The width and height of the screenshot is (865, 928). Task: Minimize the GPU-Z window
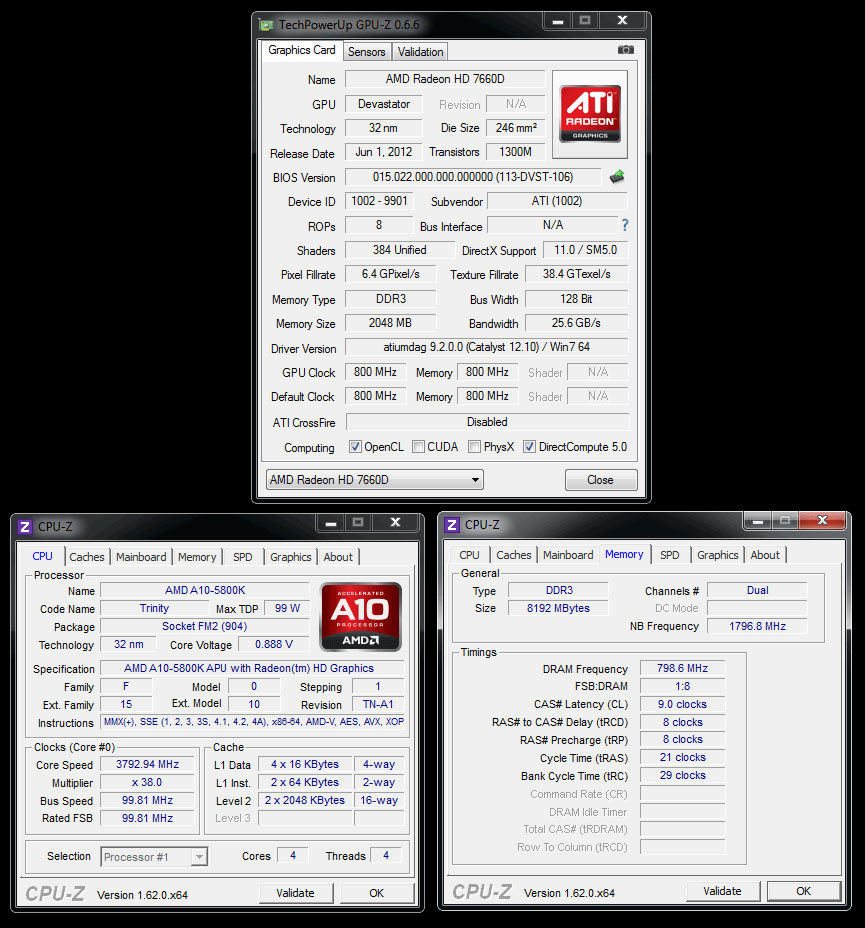point(557,21)
